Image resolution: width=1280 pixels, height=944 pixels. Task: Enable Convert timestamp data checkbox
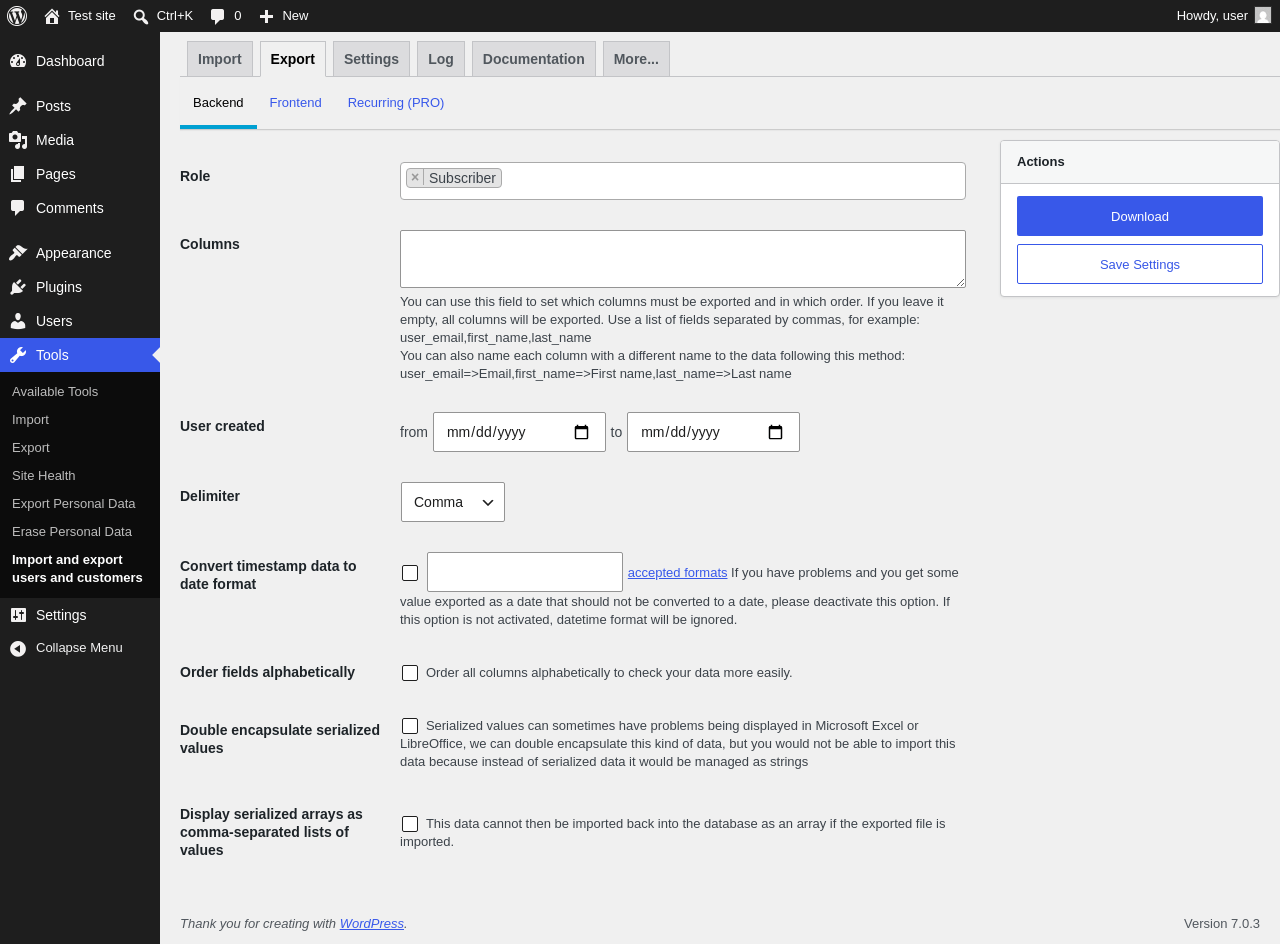[x=410, y=573]
